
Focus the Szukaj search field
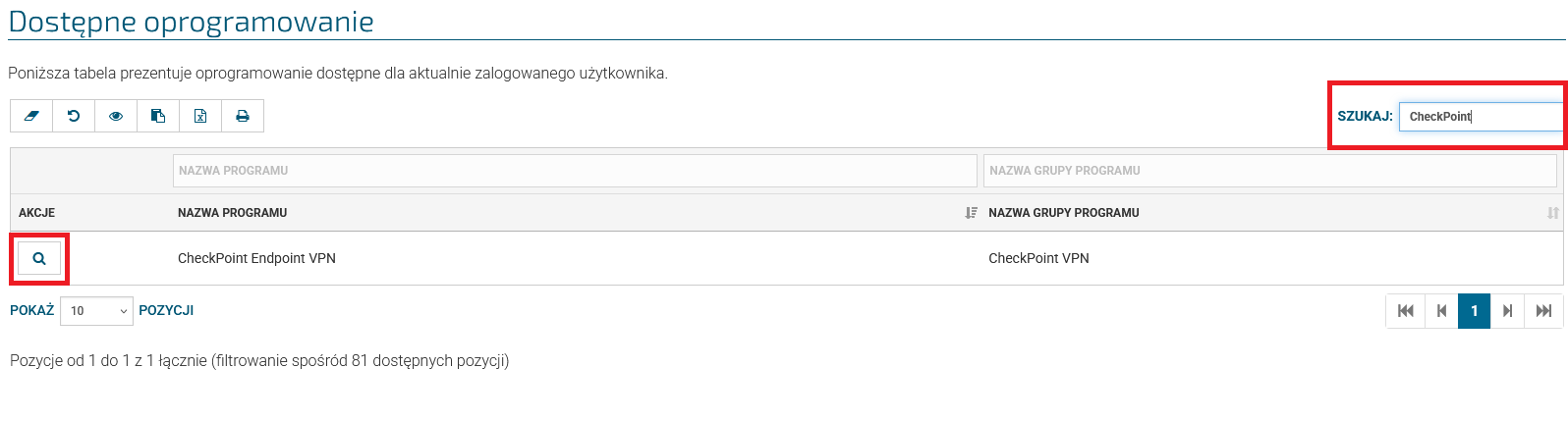click(x=1480, y=117)
